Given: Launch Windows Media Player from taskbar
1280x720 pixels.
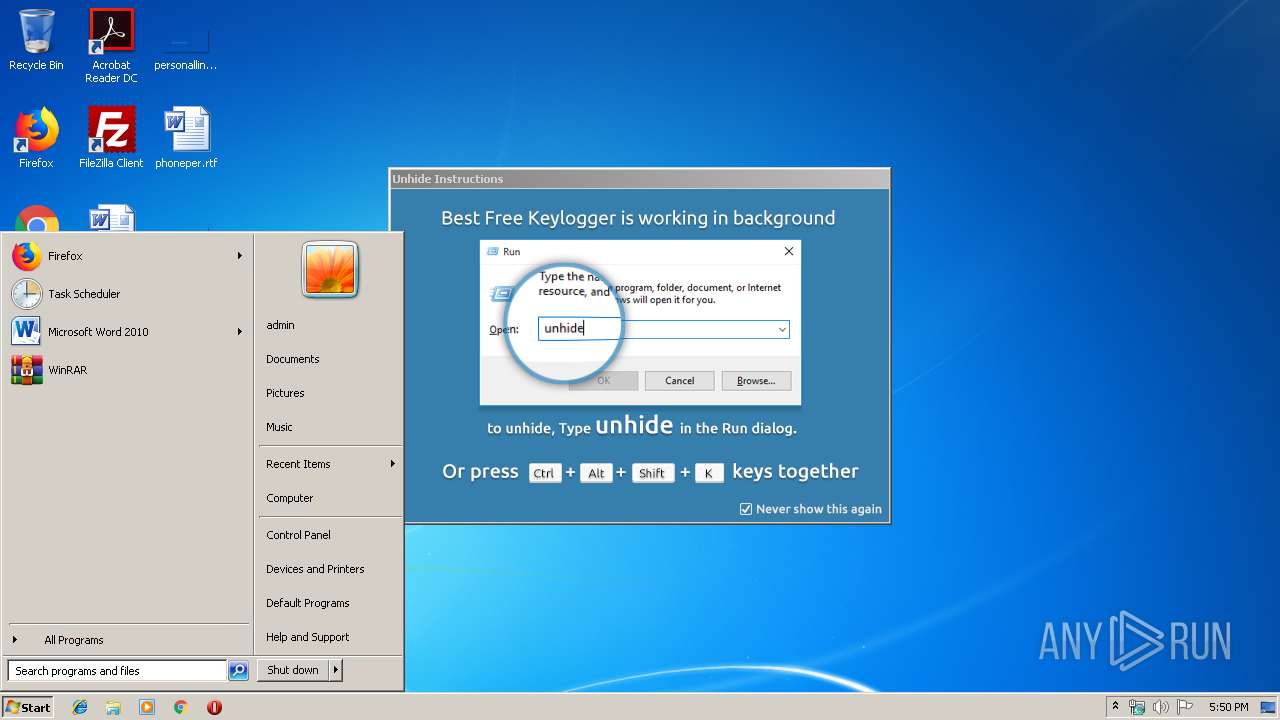Looking at the screenshot, I should pos(147,707).
